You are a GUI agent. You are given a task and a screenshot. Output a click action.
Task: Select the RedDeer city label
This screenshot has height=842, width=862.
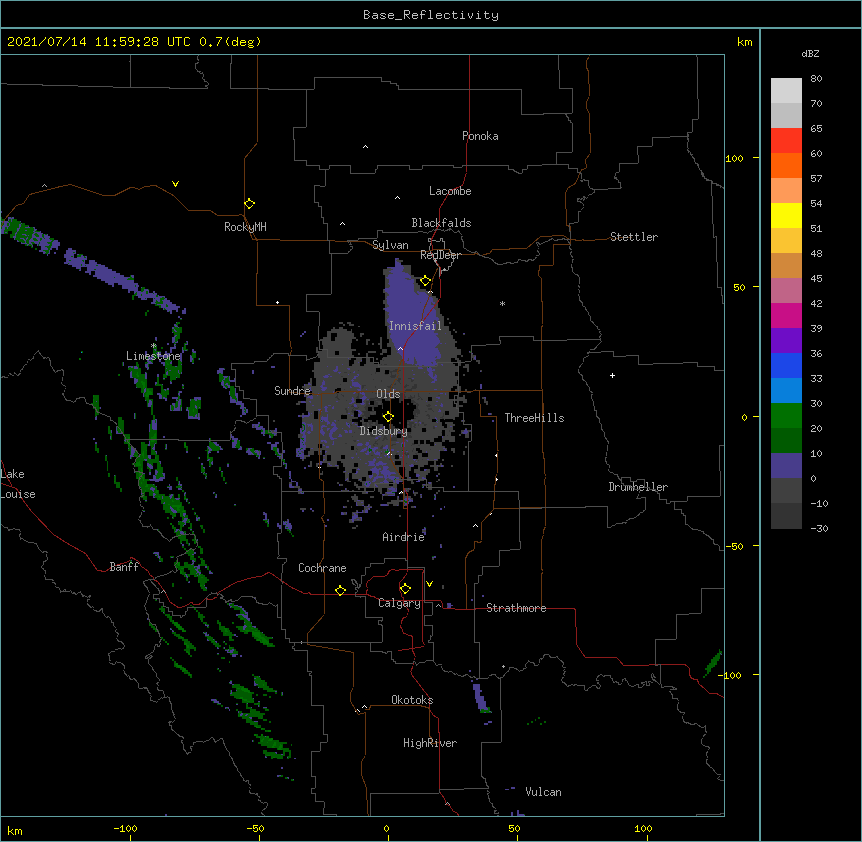440,255
